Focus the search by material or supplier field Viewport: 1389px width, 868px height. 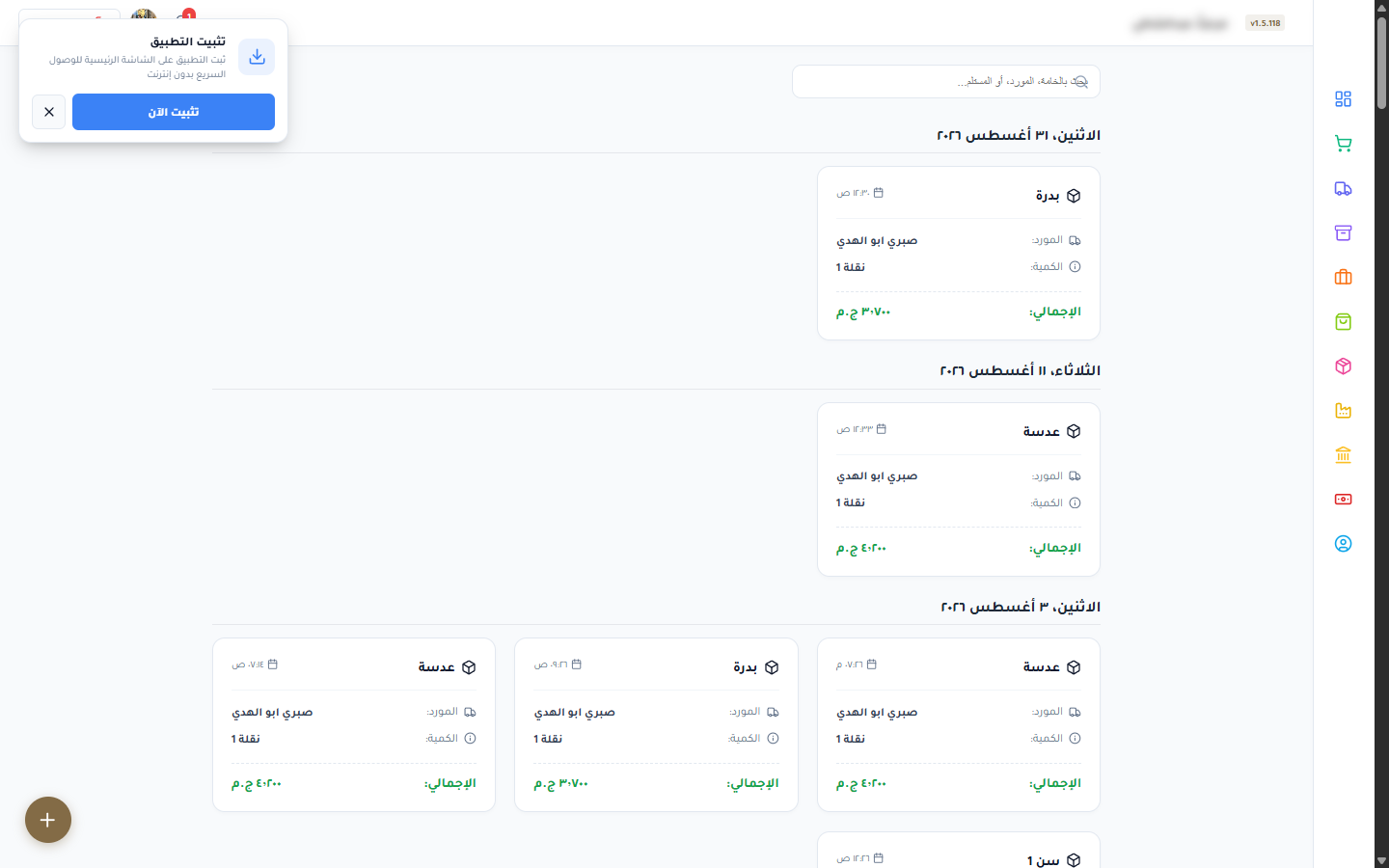[946, 82]
